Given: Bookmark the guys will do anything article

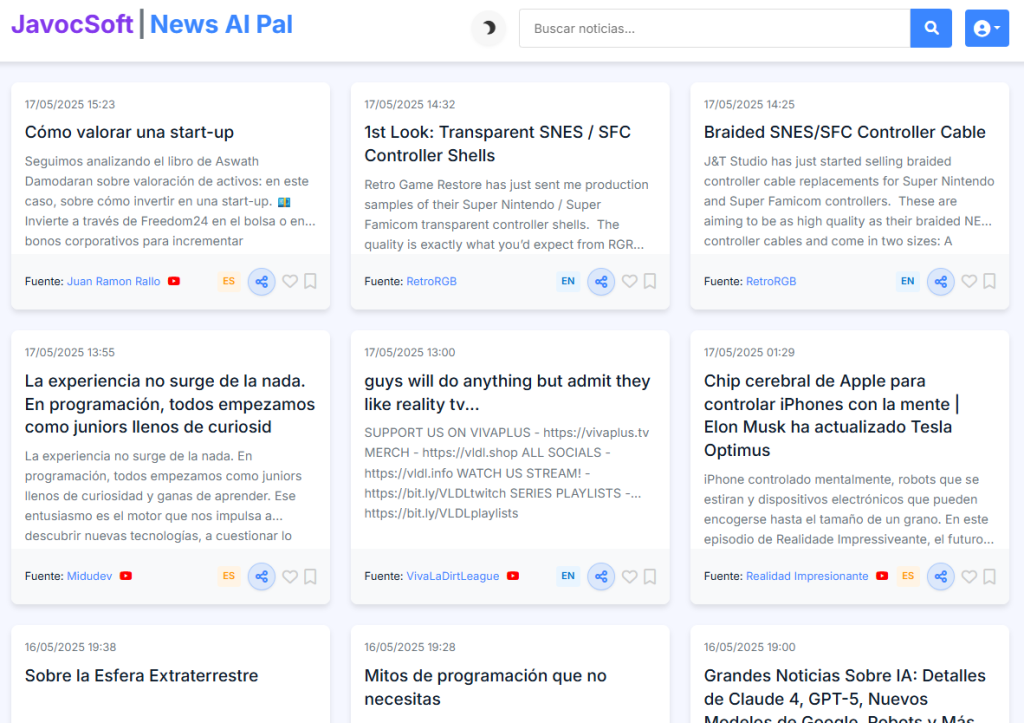Looking at the screenshot, I should tap(650, 577).
